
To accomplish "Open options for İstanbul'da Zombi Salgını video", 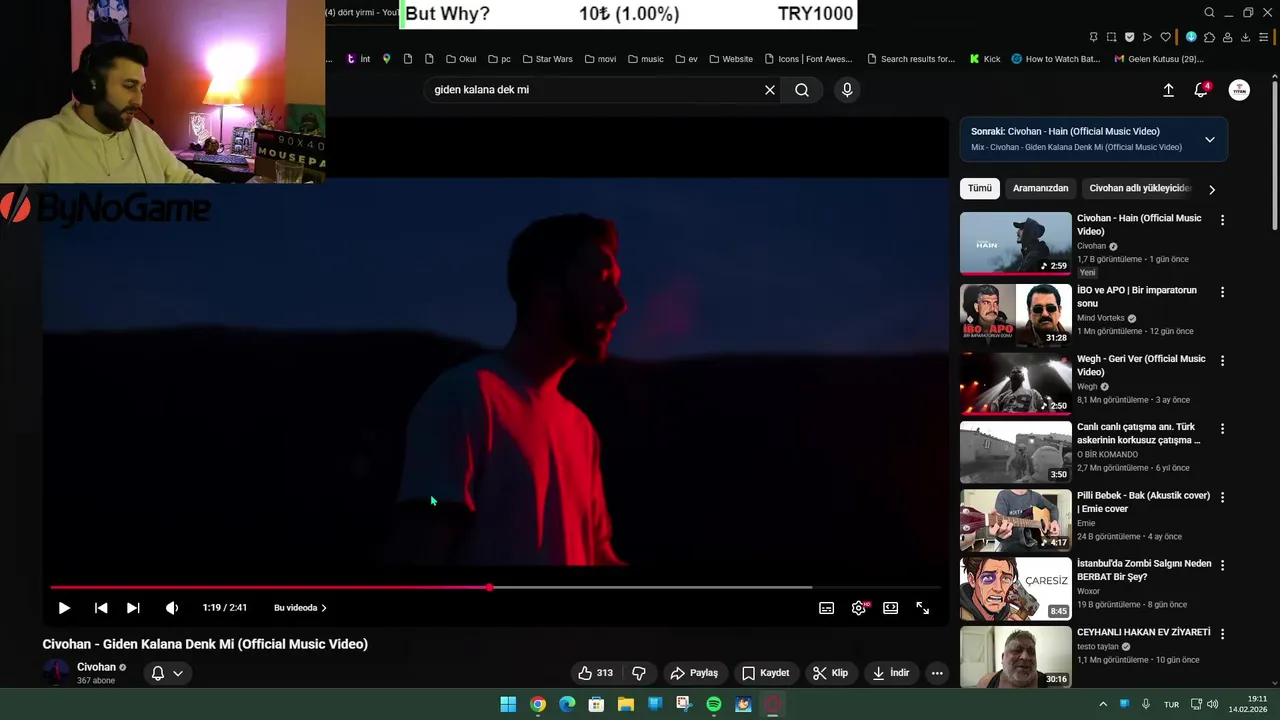I will (1222, 565).
